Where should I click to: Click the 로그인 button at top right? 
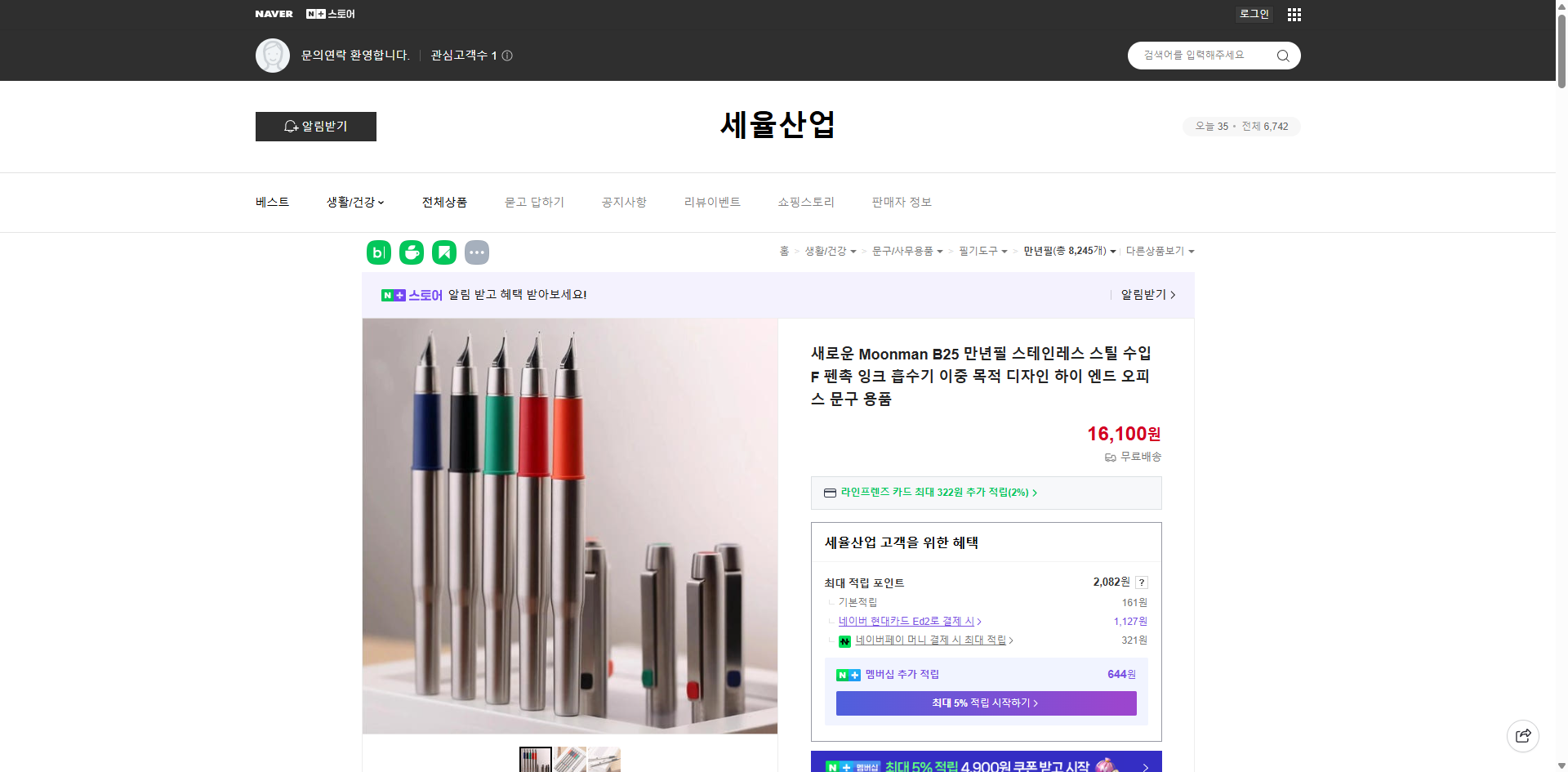pos(1254,14)
